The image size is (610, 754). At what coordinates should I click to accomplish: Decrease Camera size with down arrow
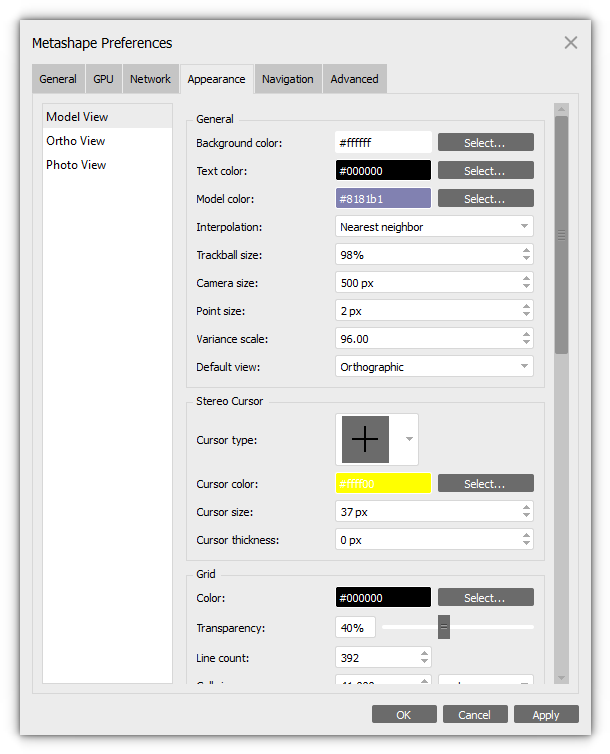coord(526,286)
